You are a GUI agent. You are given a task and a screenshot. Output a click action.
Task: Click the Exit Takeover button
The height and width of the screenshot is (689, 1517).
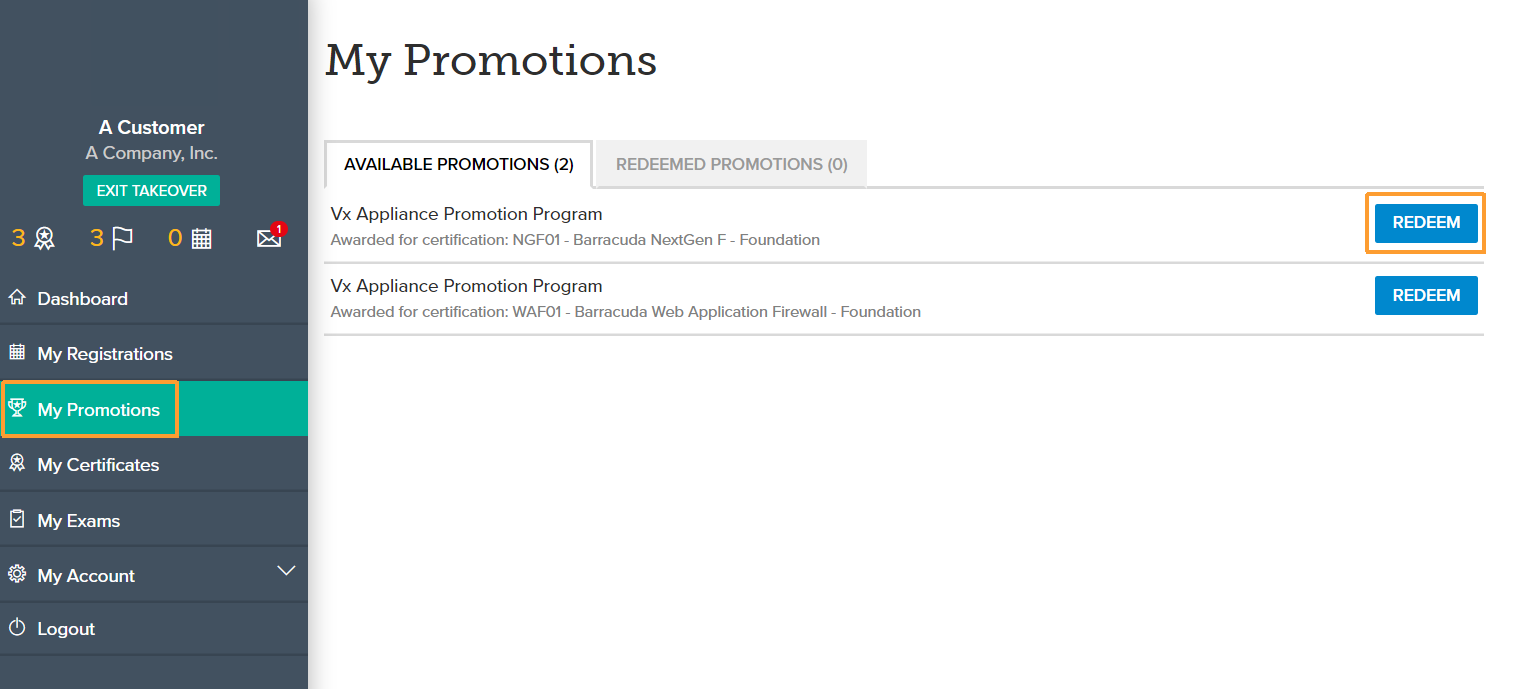tap(151, 191)
